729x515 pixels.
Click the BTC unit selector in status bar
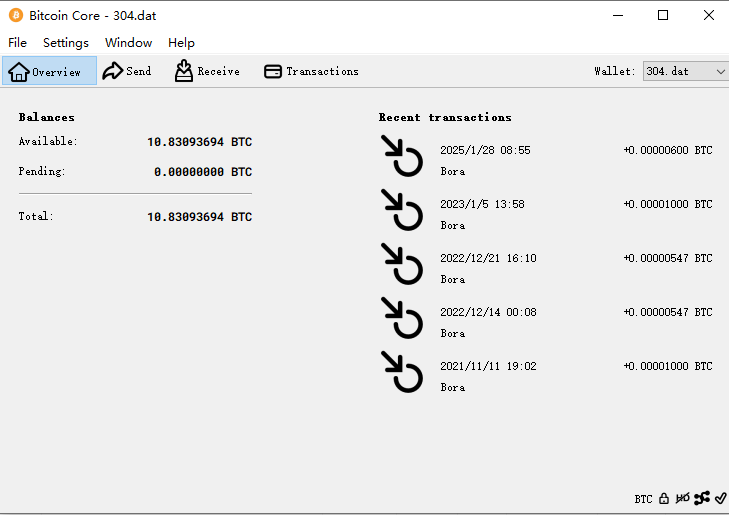[x=643, y=499]
